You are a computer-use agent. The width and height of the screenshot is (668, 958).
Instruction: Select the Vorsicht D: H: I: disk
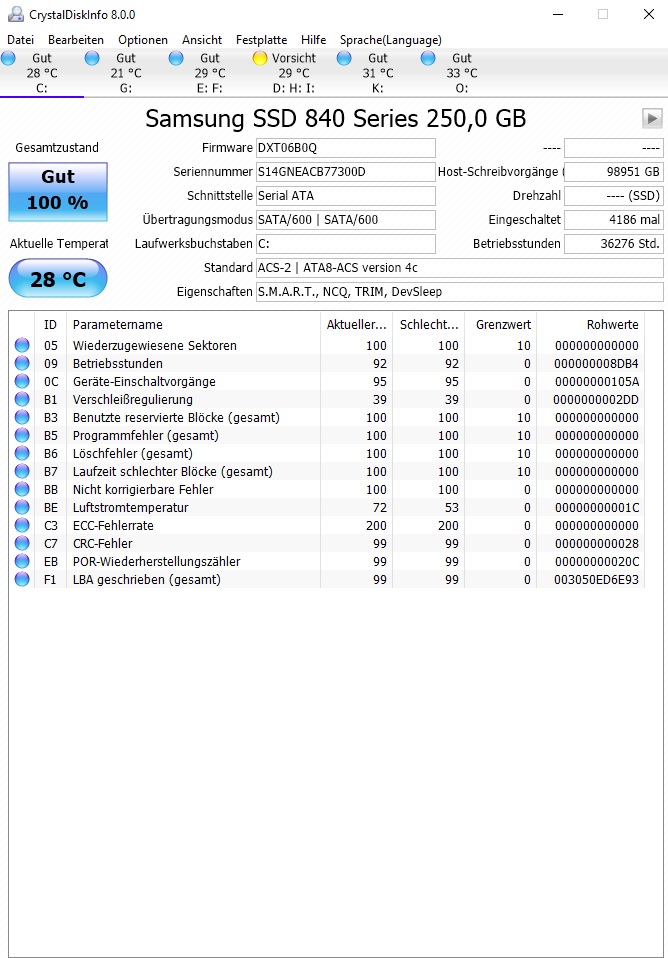pos(294,73)
